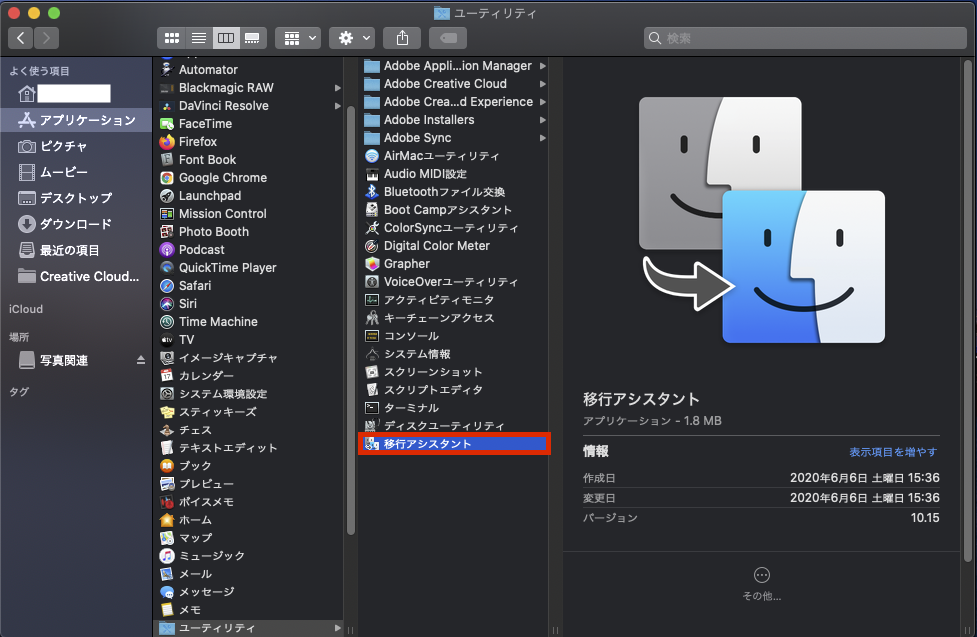Switch Finder to gallery view

(252, 38)
